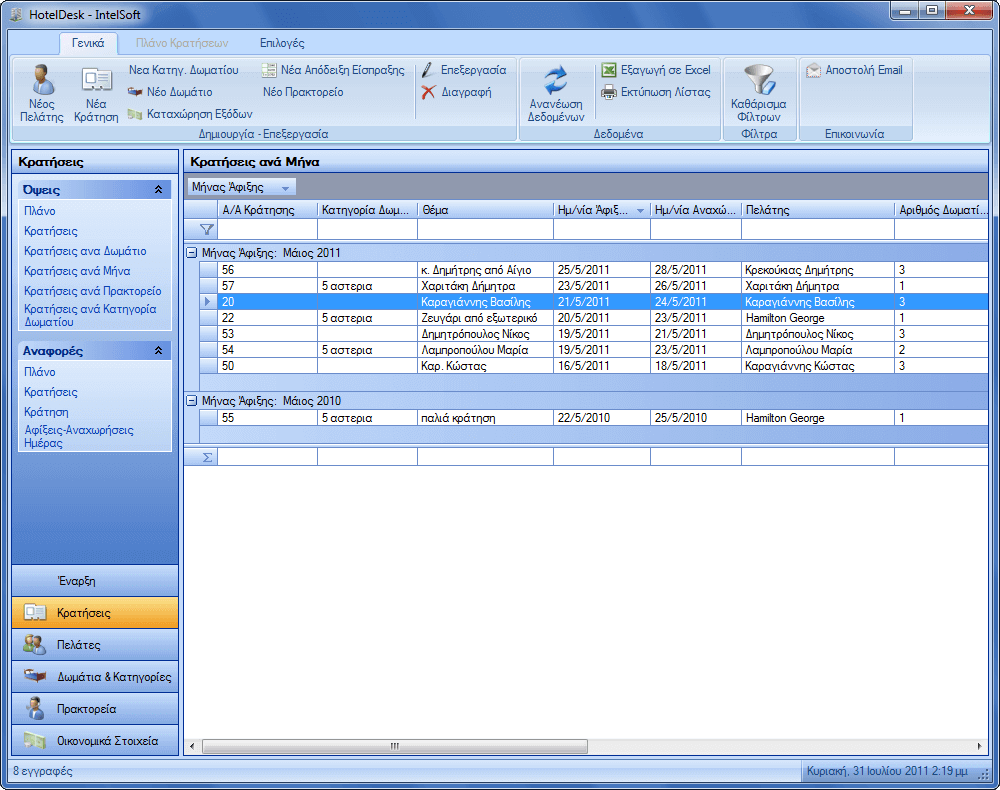This screenshot has height=790, width=1000.
Task: Click the Νέα Κράτηση ribbon icon
Action: click(96, 80)
